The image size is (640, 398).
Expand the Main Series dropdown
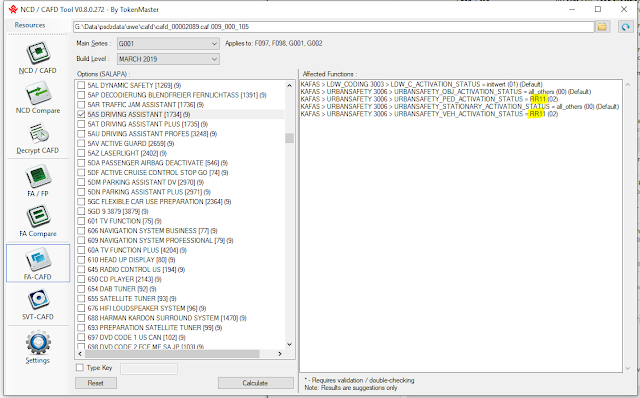coord(168,44)
